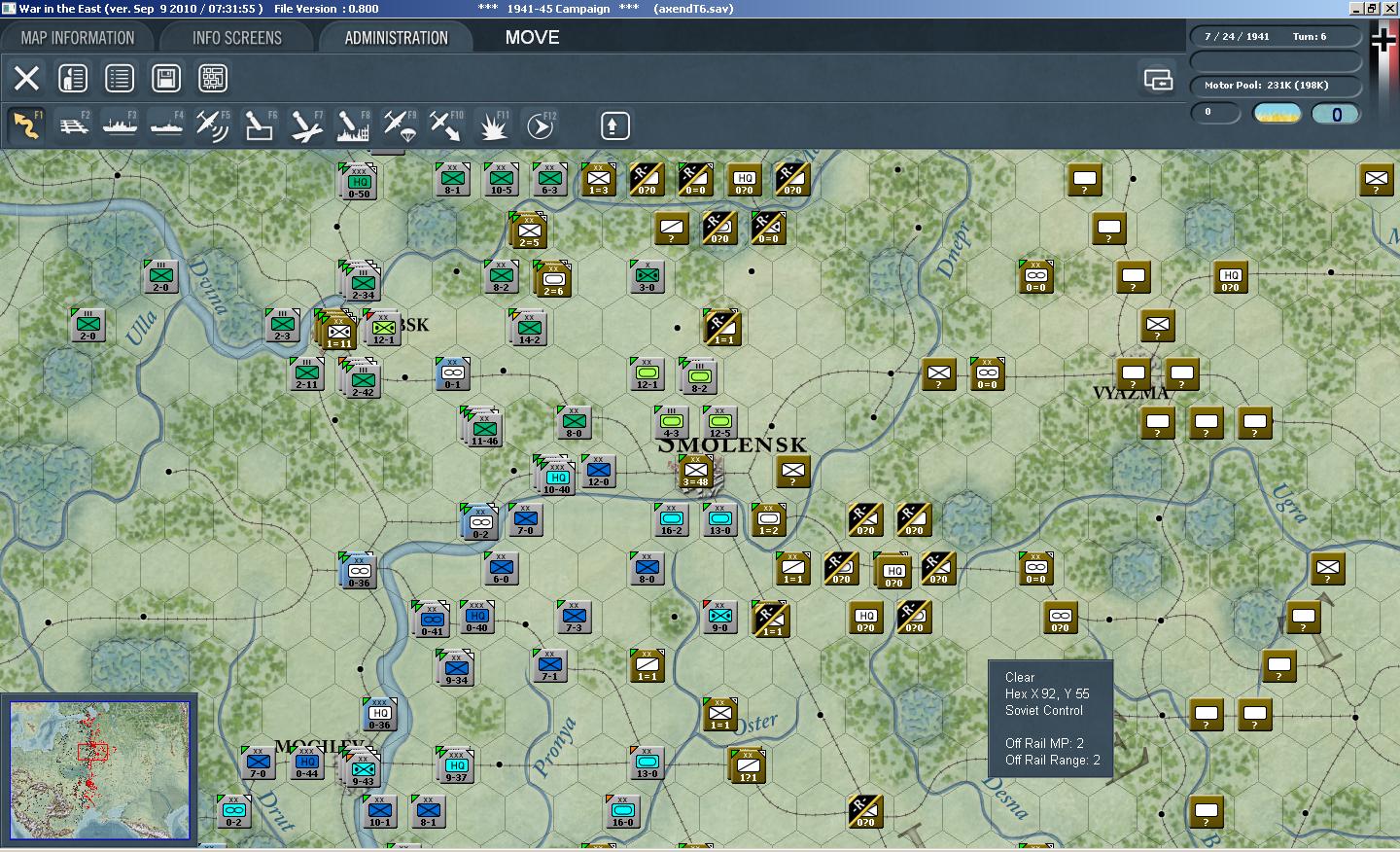1400x852 pixels.
Task: Click the up-arrow box toolbar icon
Action: pyautogui.click(x=615, y=125)
